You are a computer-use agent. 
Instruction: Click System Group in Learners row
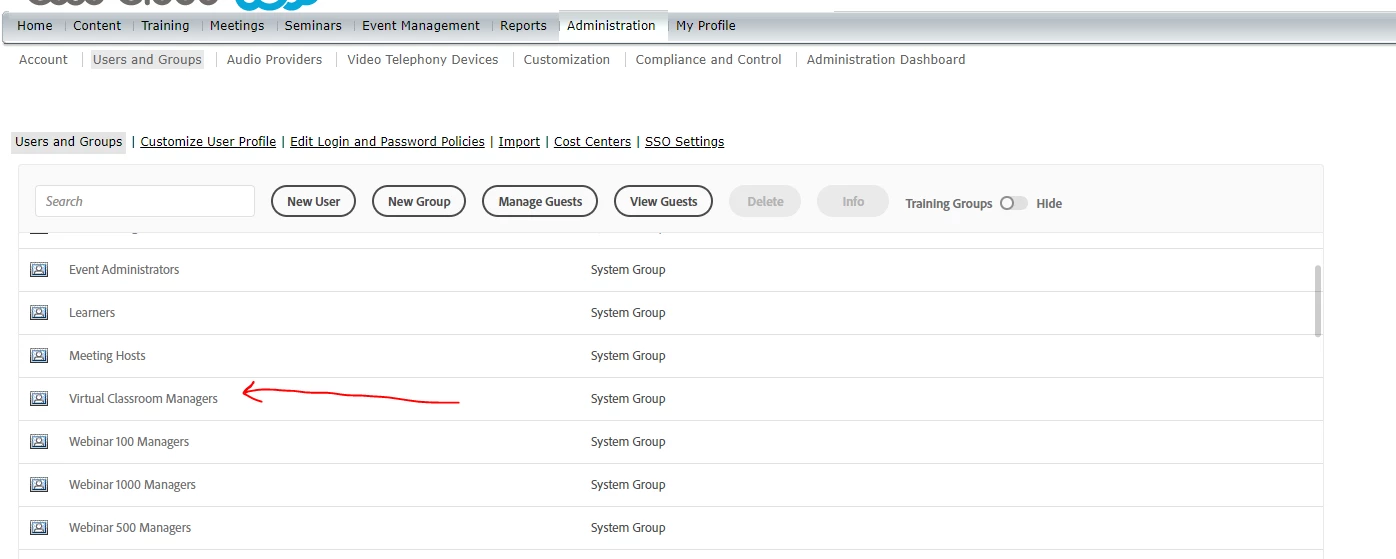pyautogui.click(x=628, y=313)
